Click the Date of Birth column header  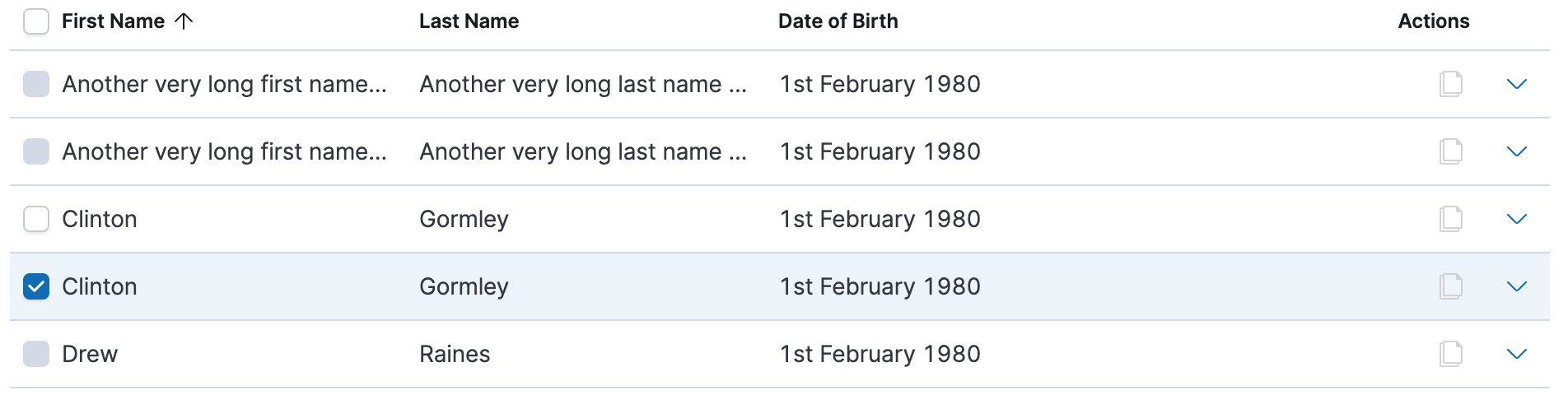tap(838, 21)
